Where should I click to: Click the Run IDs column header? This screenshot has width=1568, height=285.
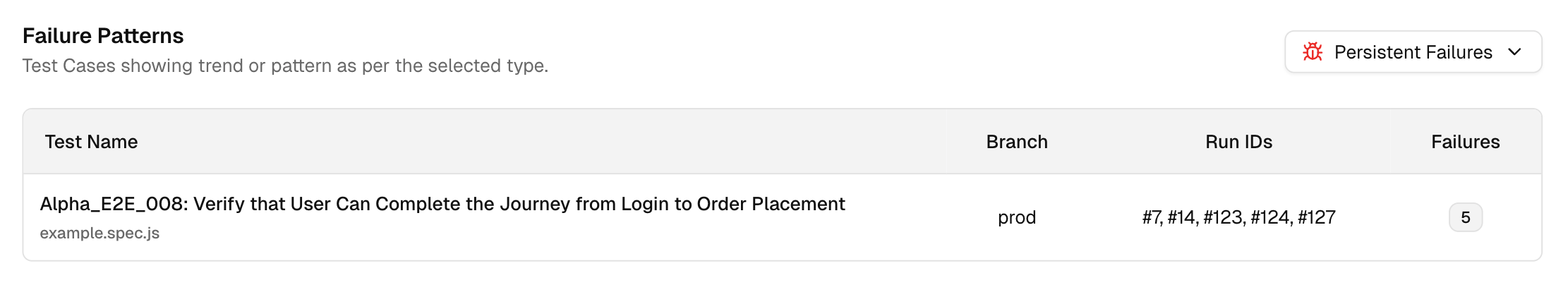click(1238, 142)
